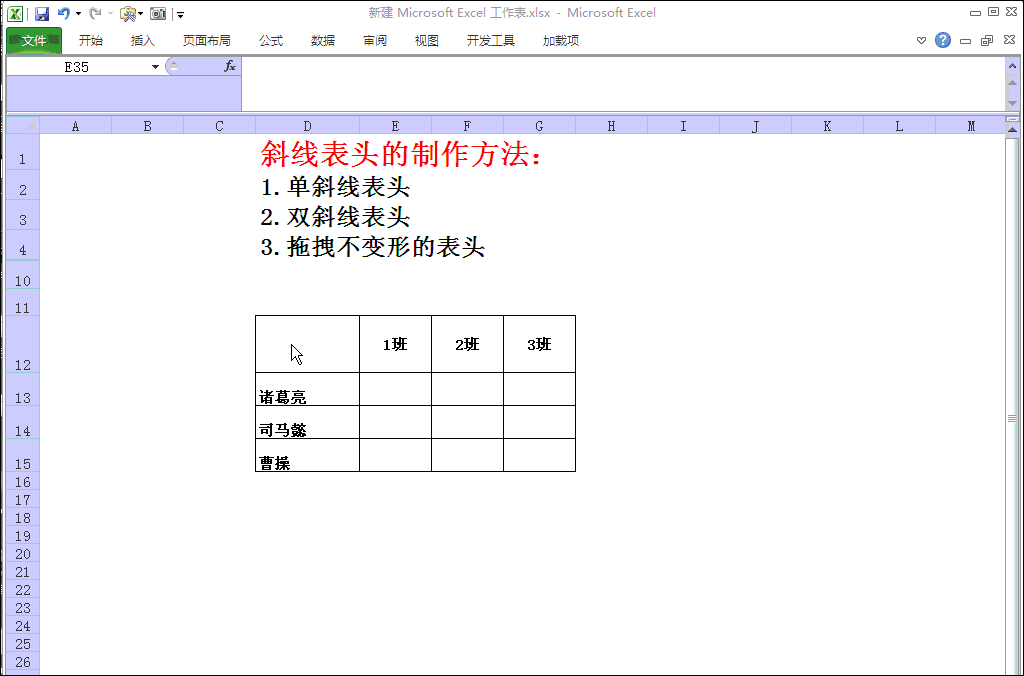Select the 1班 header cell
The image size is (1024, 676).
396,344
